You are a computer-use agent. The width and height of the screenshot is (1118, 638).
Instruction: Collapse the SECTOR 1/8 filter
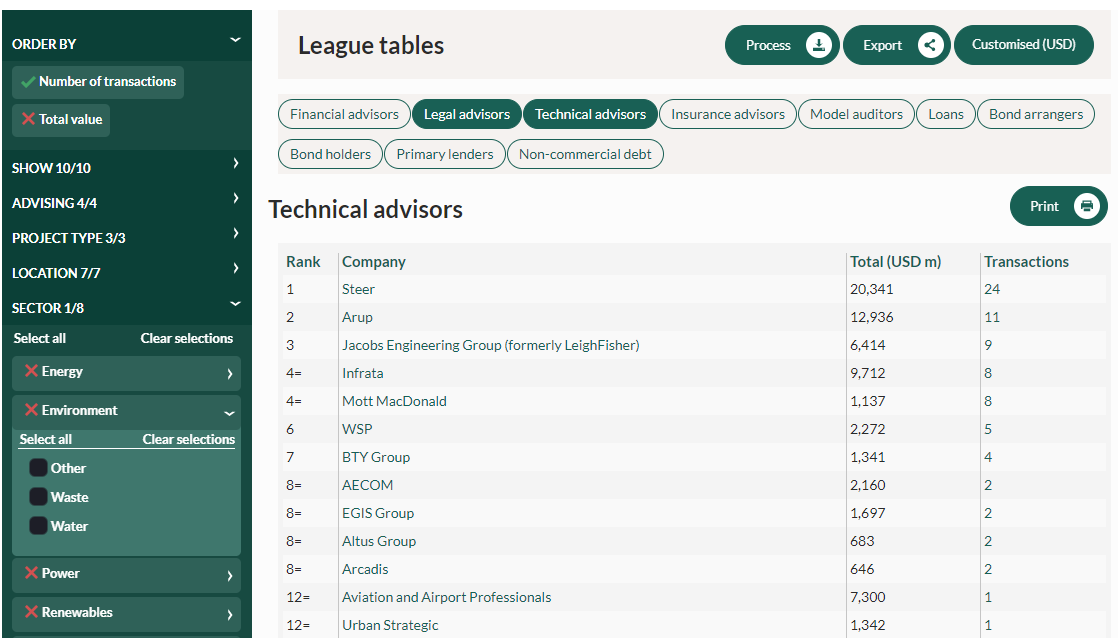(235, 304)
